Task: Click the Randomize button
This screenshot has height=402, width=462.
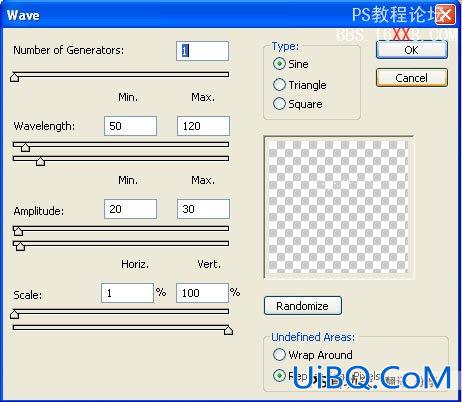Action: click(x=303, y=306)
